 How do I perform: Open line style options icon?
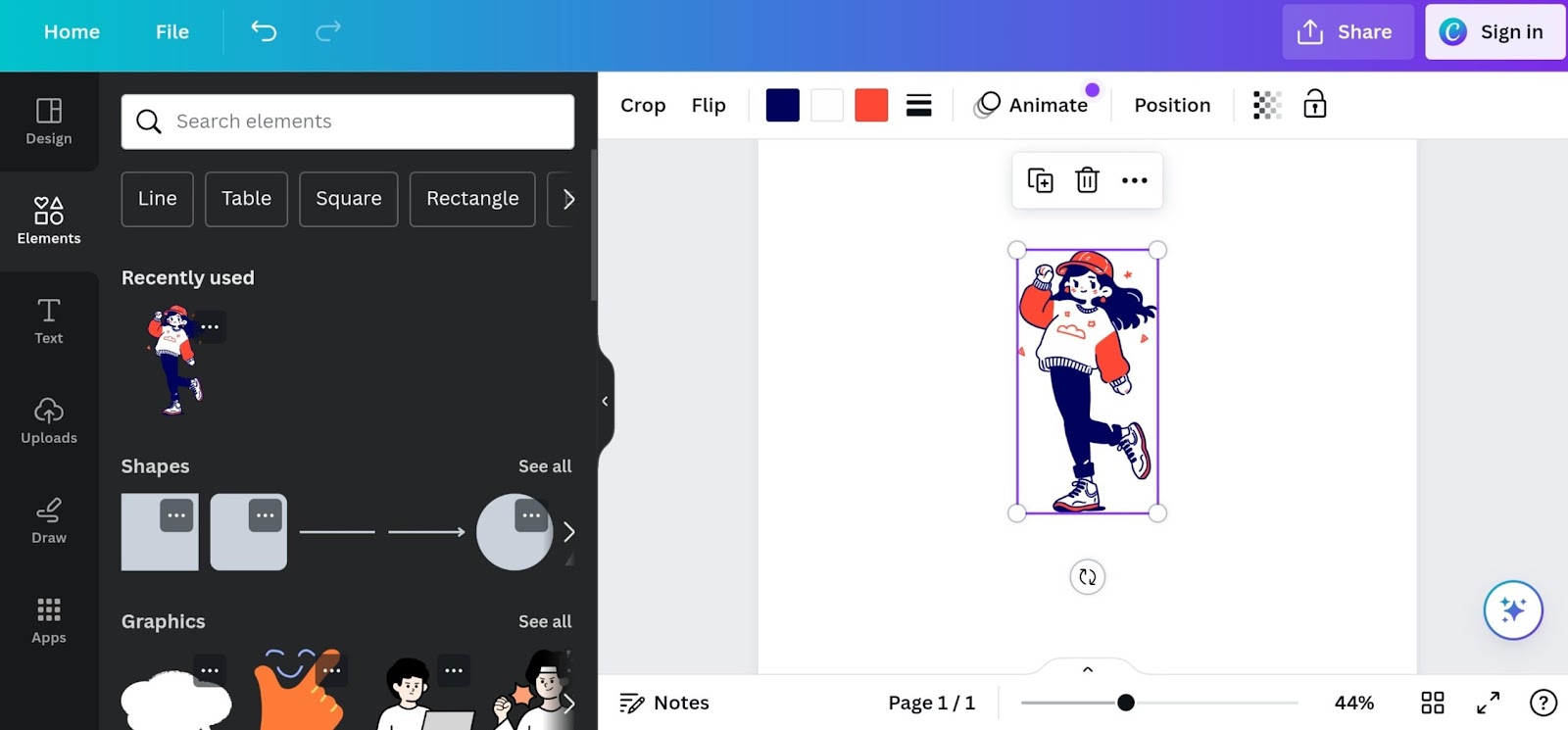(x=918, y=105)
